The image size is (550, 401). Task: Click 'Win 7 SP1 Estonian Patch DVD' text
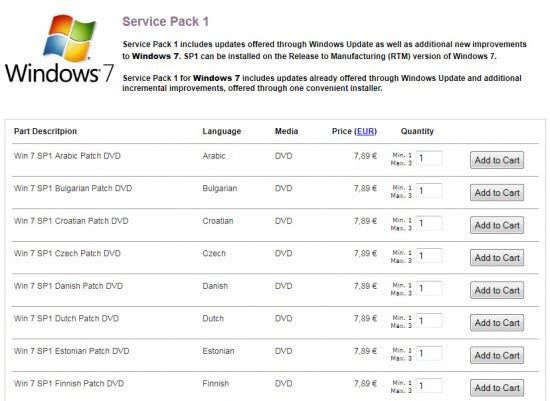pos(72,351)
